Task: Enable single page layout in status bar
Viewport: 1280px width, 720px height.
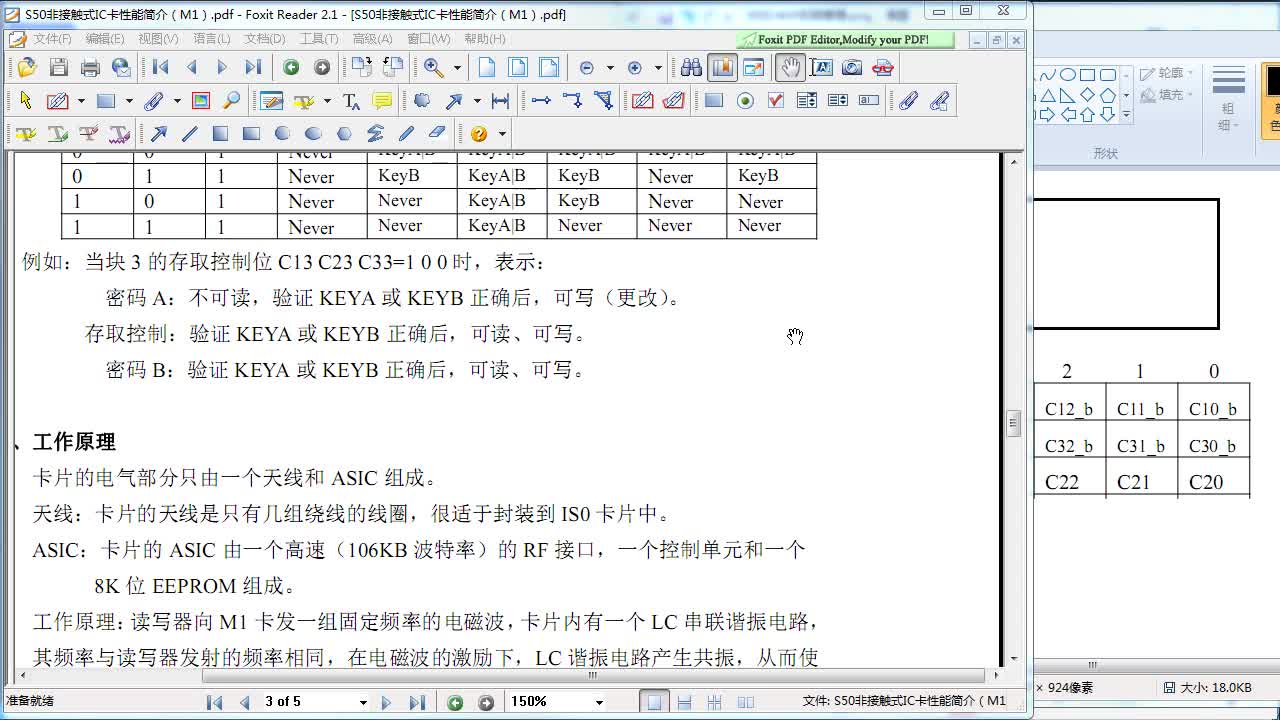Action: click(654, 702)
